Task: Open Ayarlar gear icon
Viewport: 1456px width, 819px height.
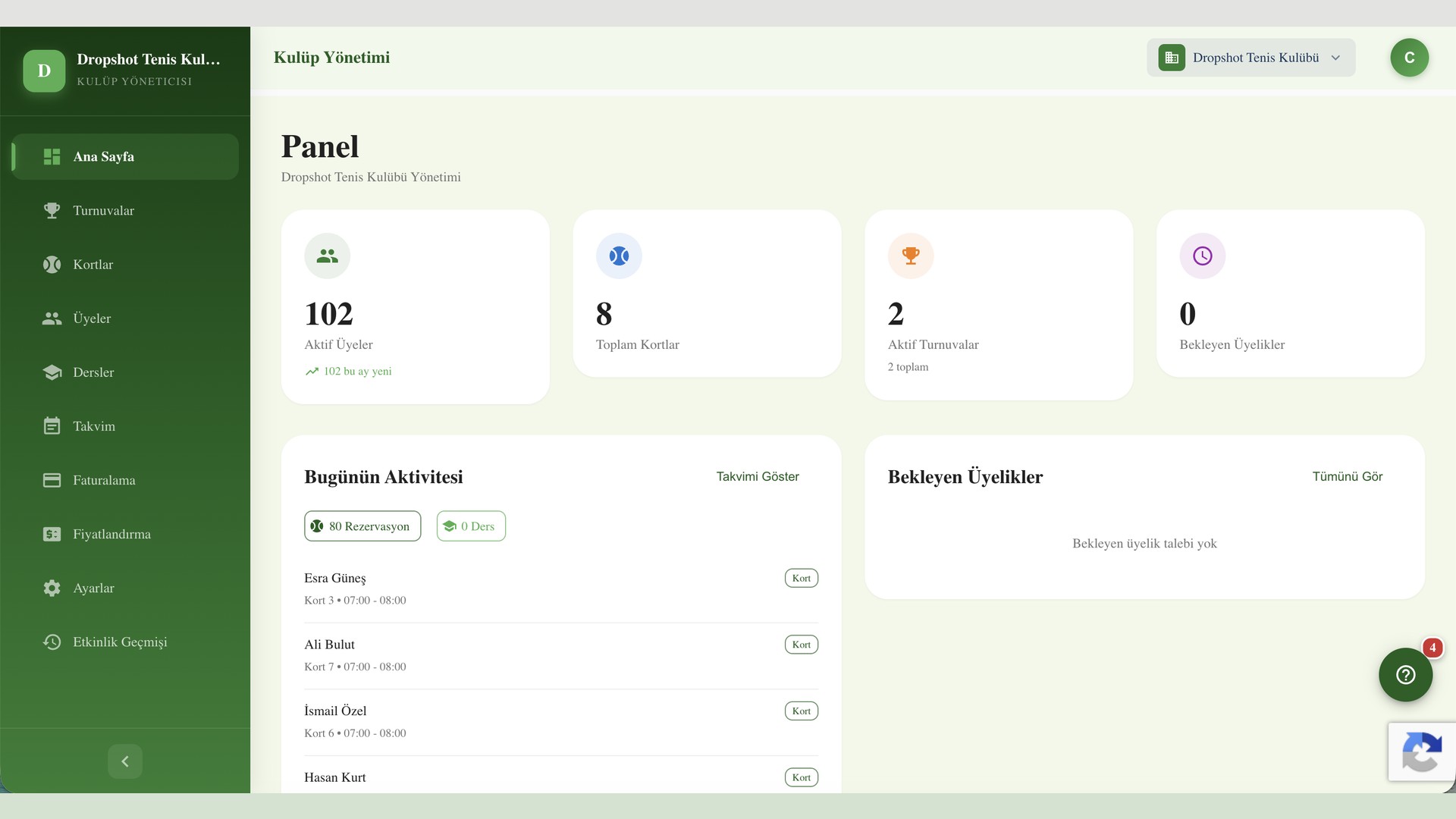Action: (x=52, y=588)
